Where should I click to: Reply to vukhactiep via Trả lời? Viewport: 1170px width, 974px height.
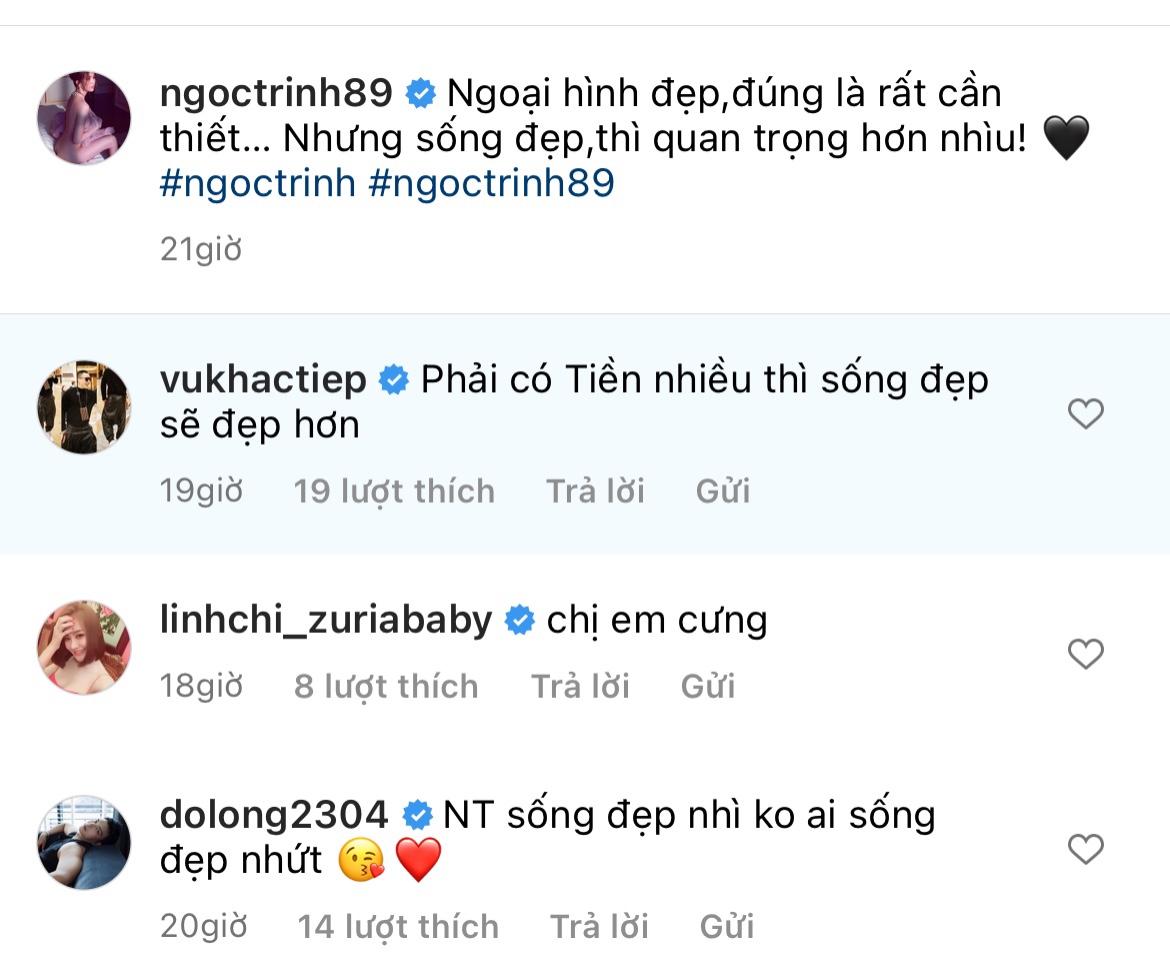click(x=595, y=490)
